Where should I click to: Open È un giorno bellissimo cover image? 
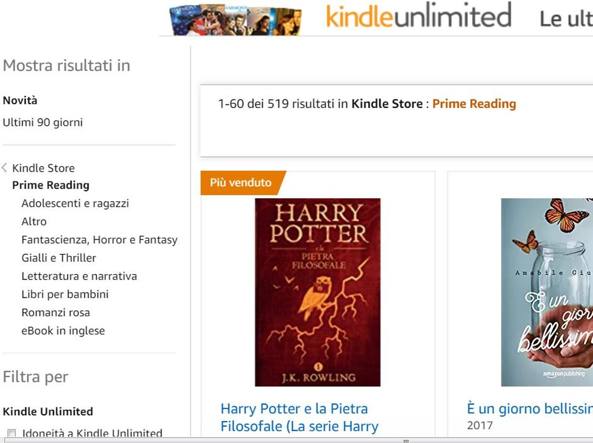tap(547, 292)
